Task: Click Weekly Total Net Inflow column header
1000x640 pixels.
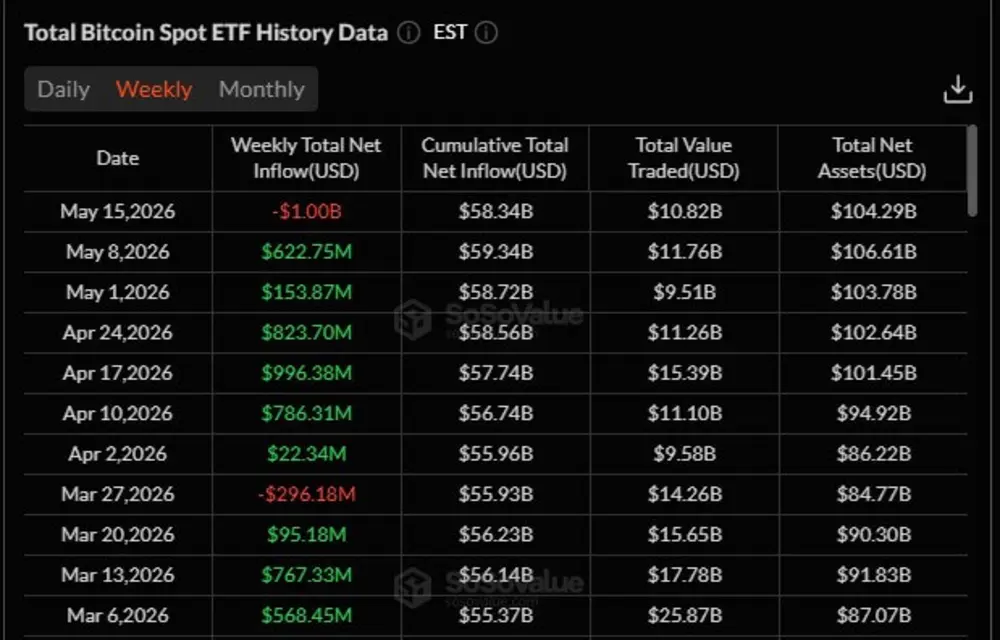Action: point(306,158)
